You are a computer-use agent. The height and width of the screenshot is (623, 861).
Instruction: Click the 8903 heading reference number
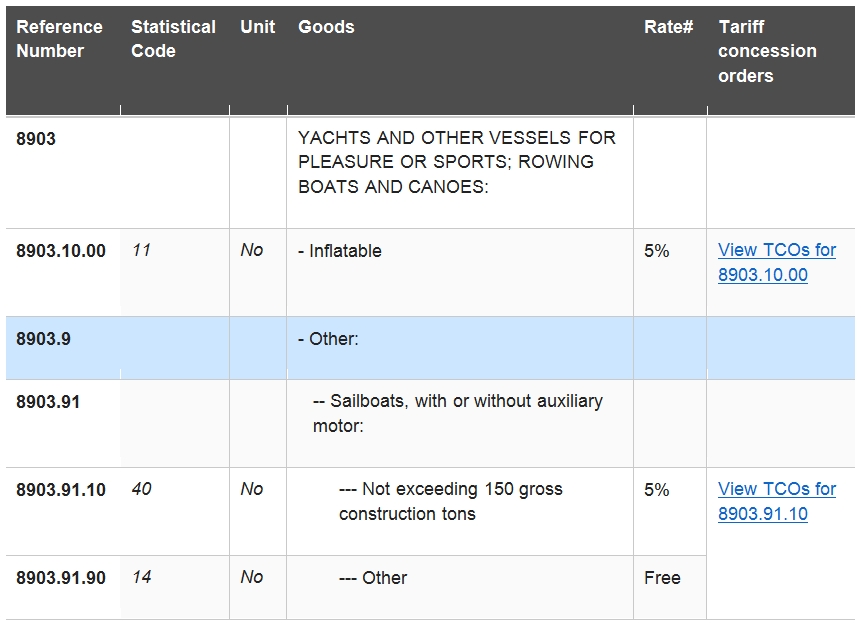(36, 138)
